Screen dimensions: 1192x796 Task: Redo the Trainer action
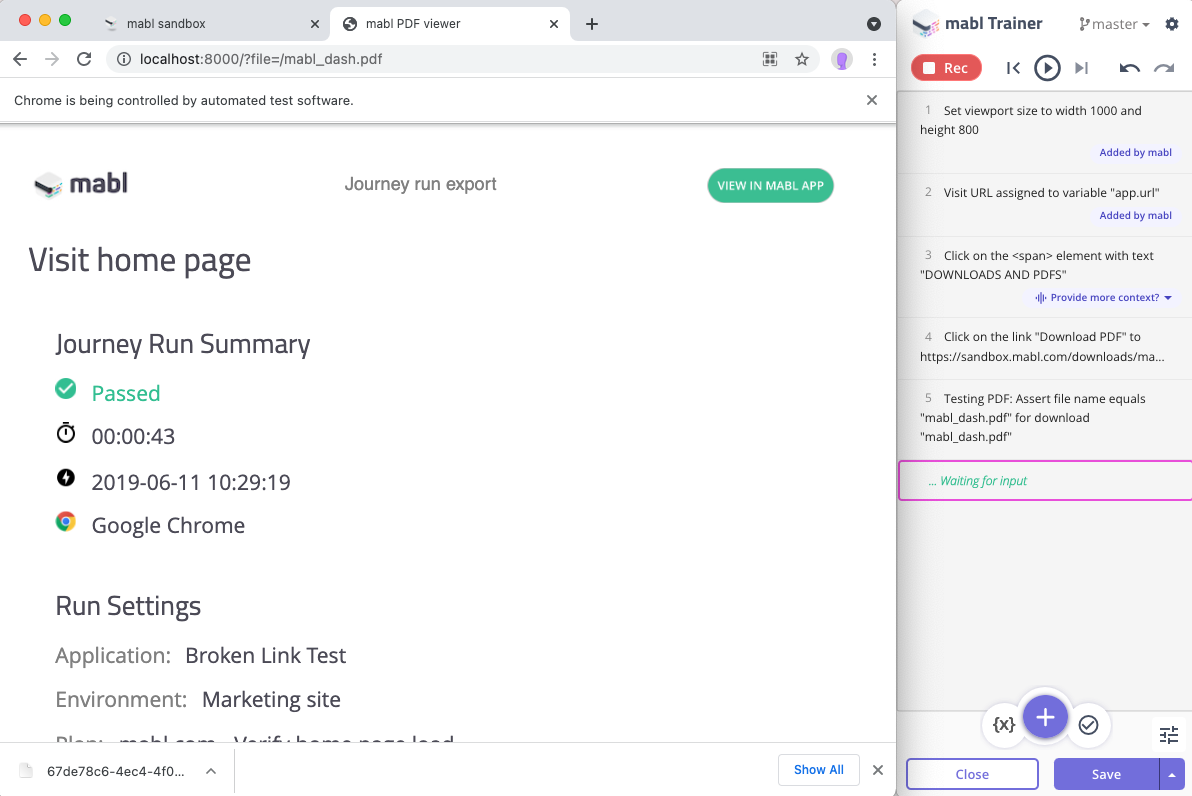coord(1164,68)
